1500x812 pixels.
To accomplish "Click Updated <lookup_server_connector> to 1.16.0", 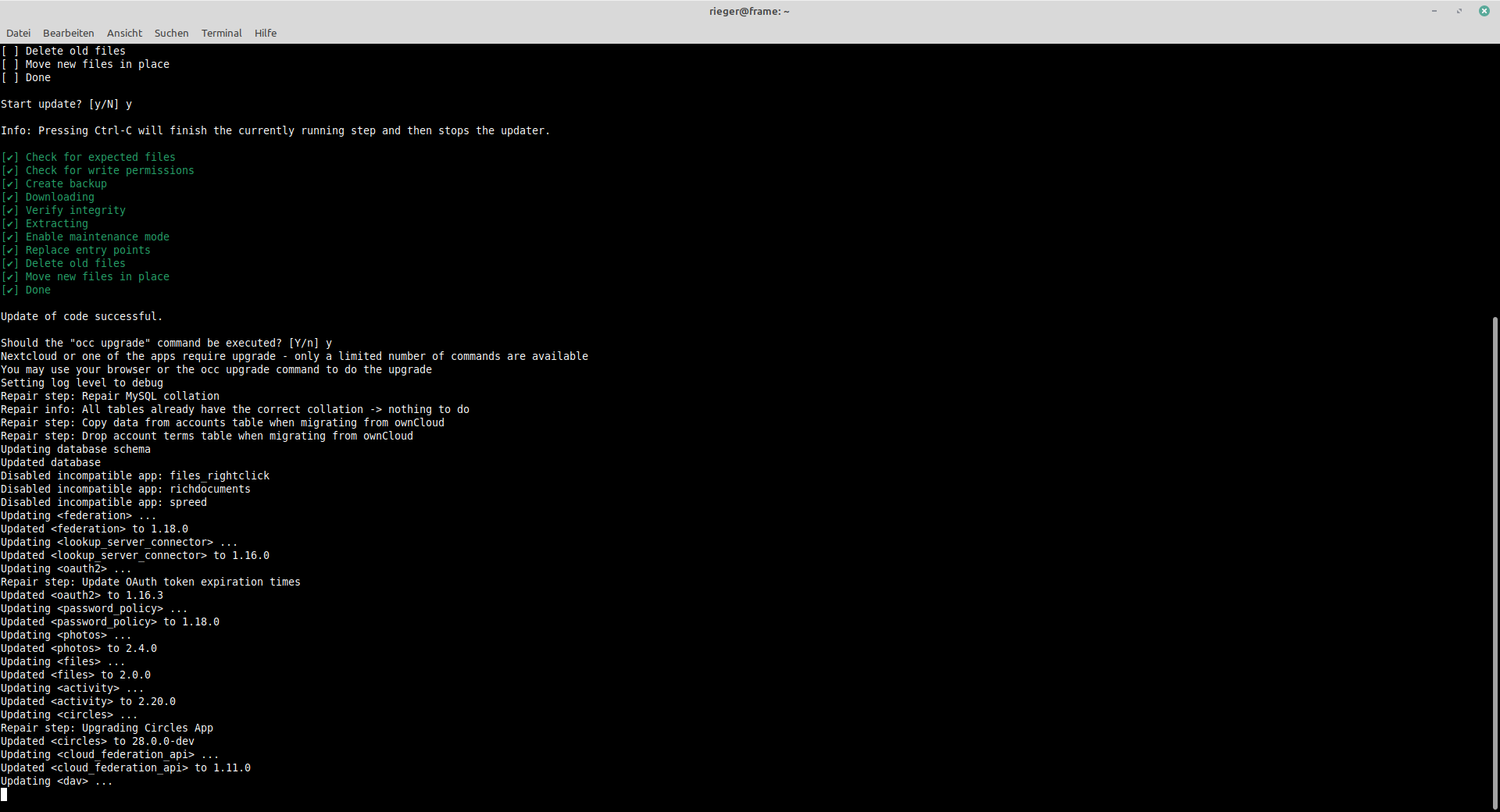I will point(135,555).
